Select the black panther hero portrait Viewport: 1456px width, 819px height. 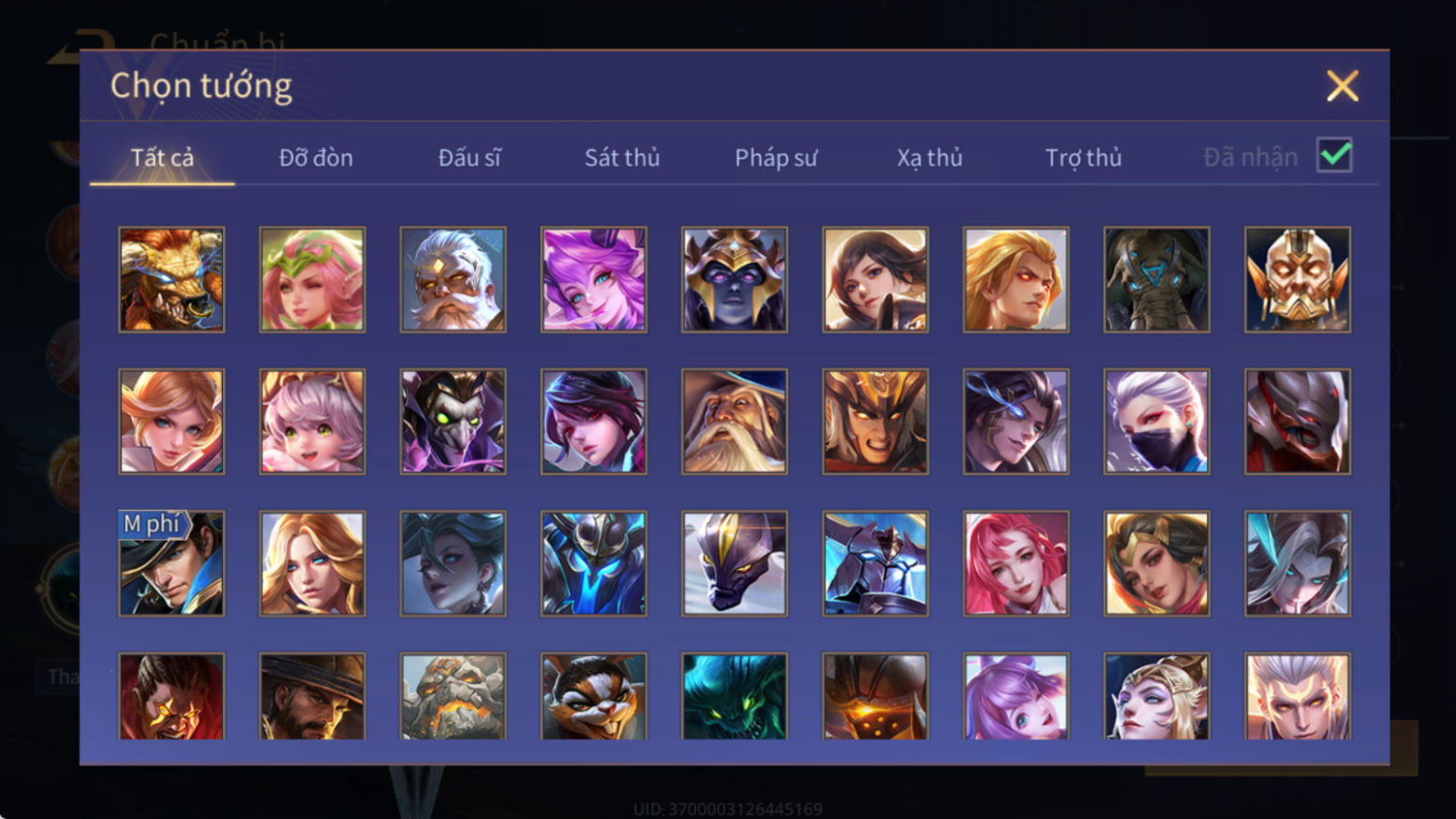tap(735, 563)
